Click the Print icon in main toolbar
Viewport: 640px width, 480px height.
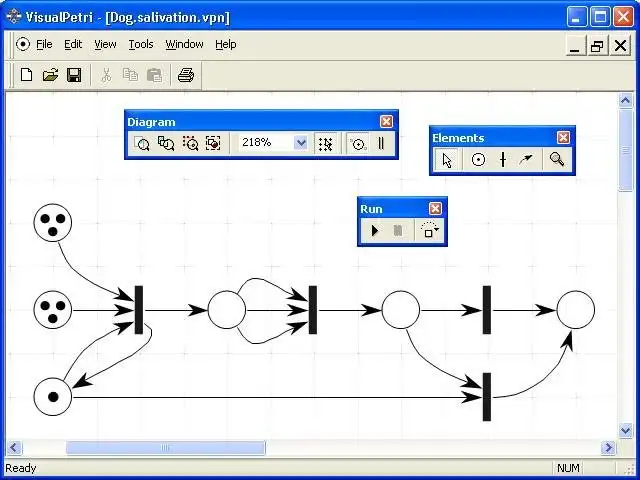pos(186,75)
